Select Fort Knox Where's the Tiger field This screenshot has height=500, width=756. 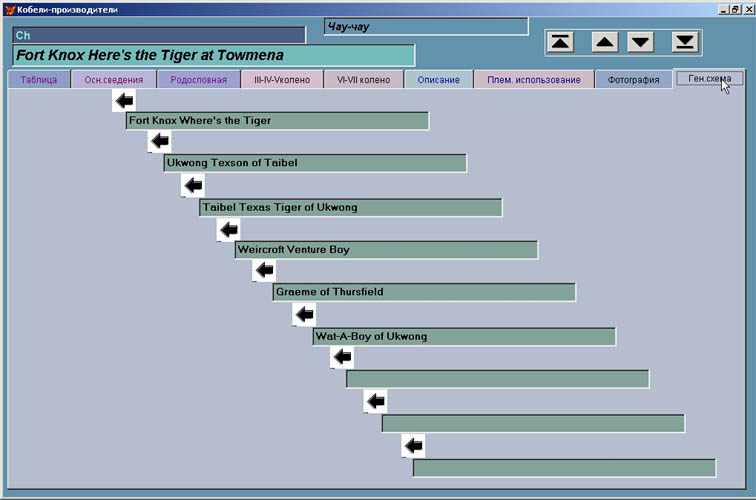277,121
